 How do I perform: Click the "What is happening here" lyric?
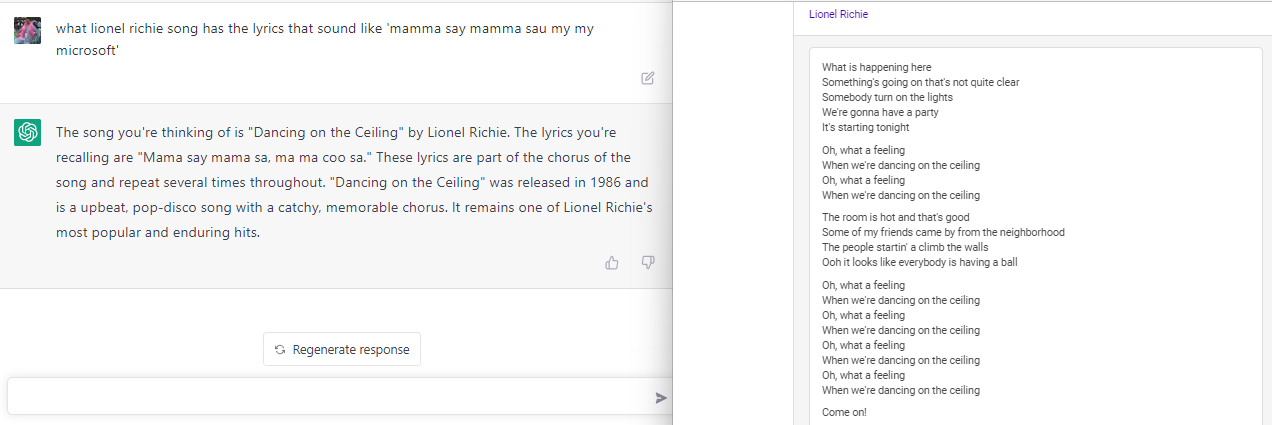[x=876, y=68]
